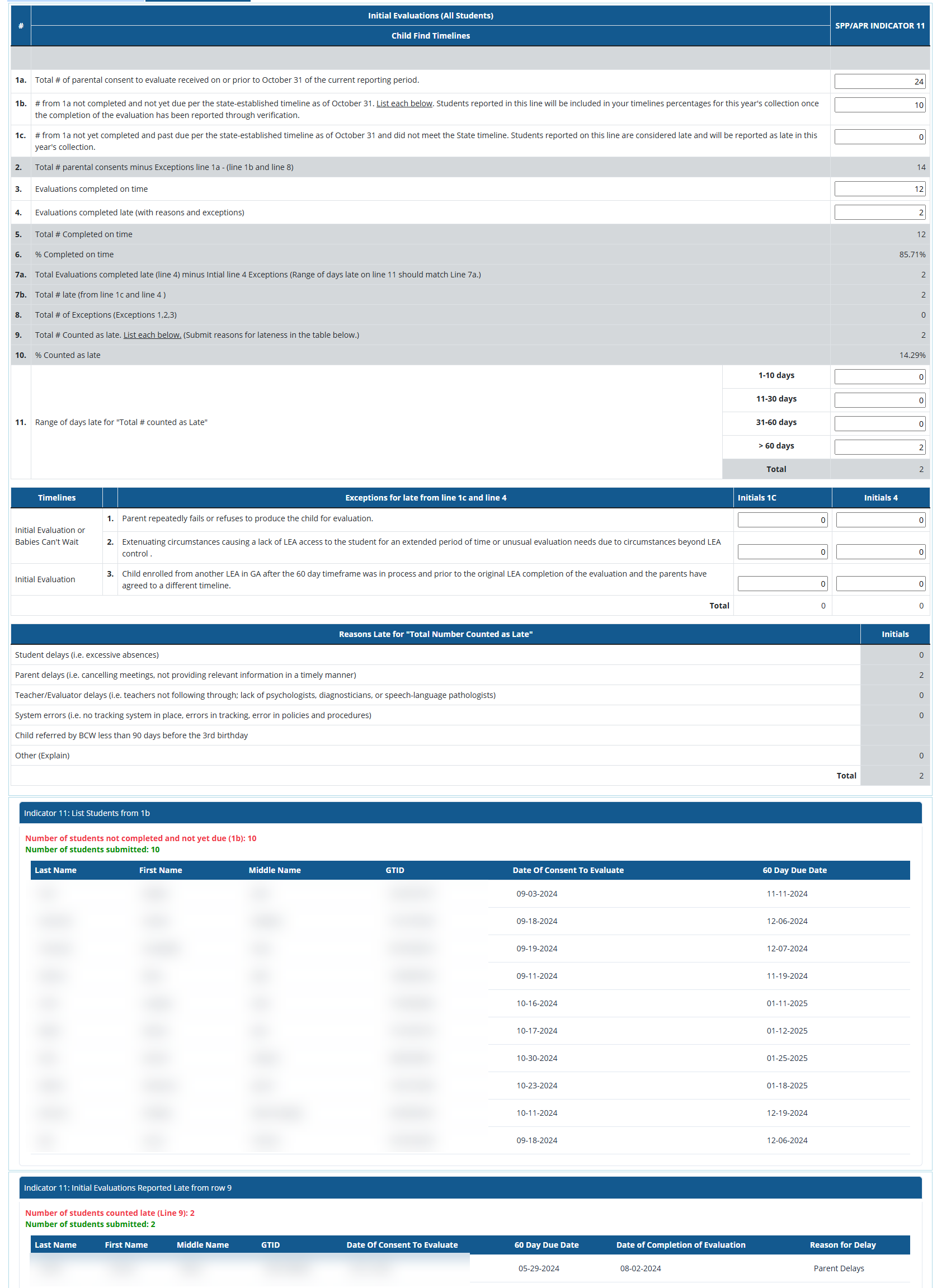Click Initials 1C field for child enrolled exception
Viewport: 937px width, 1288px height.
(x=782, y=584)
